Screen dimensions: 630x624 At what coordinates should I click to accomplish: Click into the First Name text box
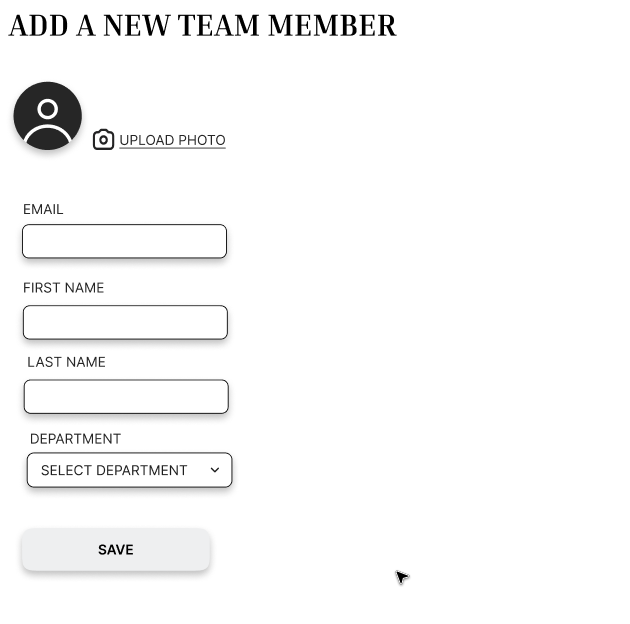(x=125, y=323)
